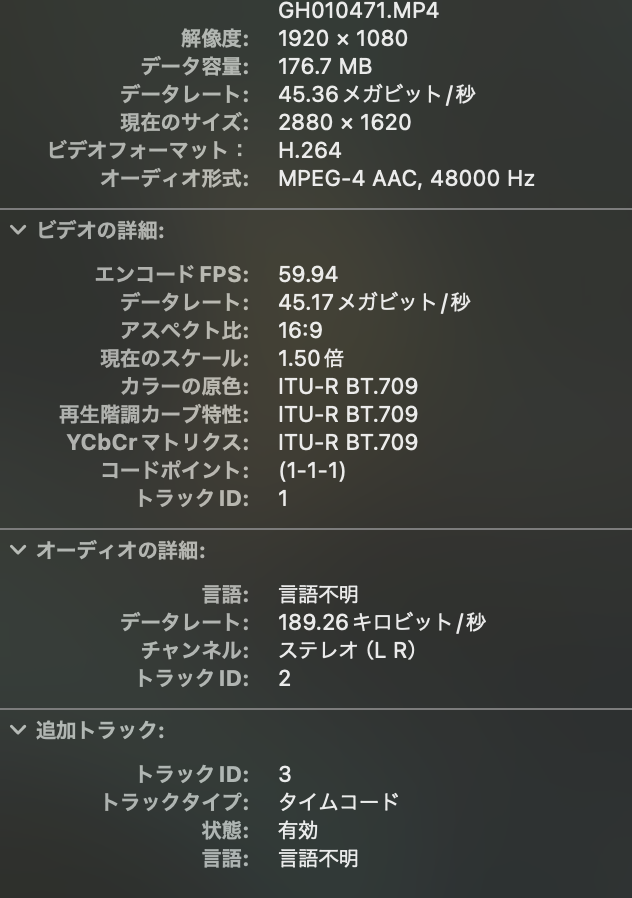Select the 1920 × 1080 resolution value
This screenshot has height=898, width=632.
point(342,39)
